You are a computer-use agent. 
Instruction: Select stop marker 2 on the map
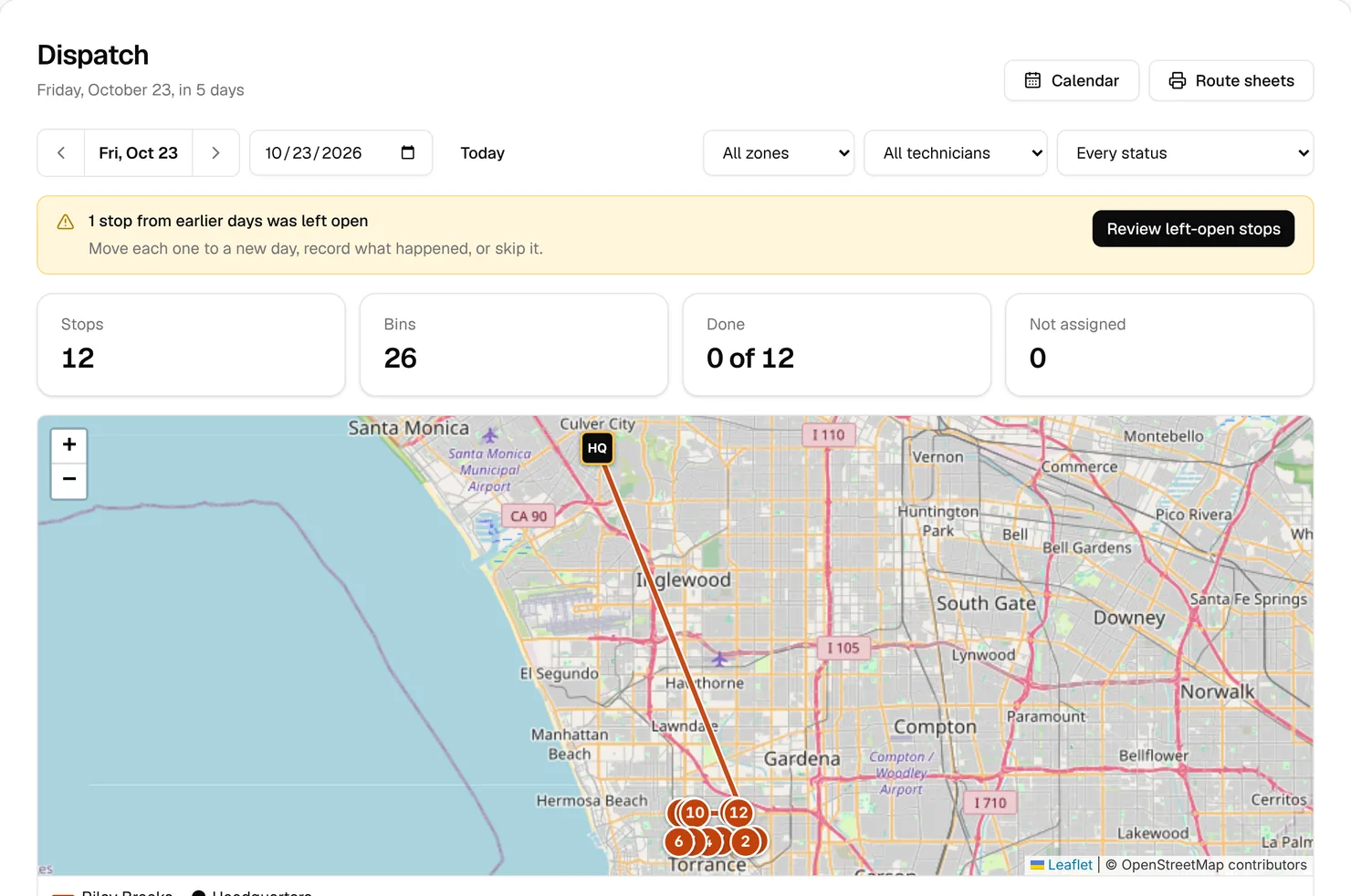click(x=745, y=841)
